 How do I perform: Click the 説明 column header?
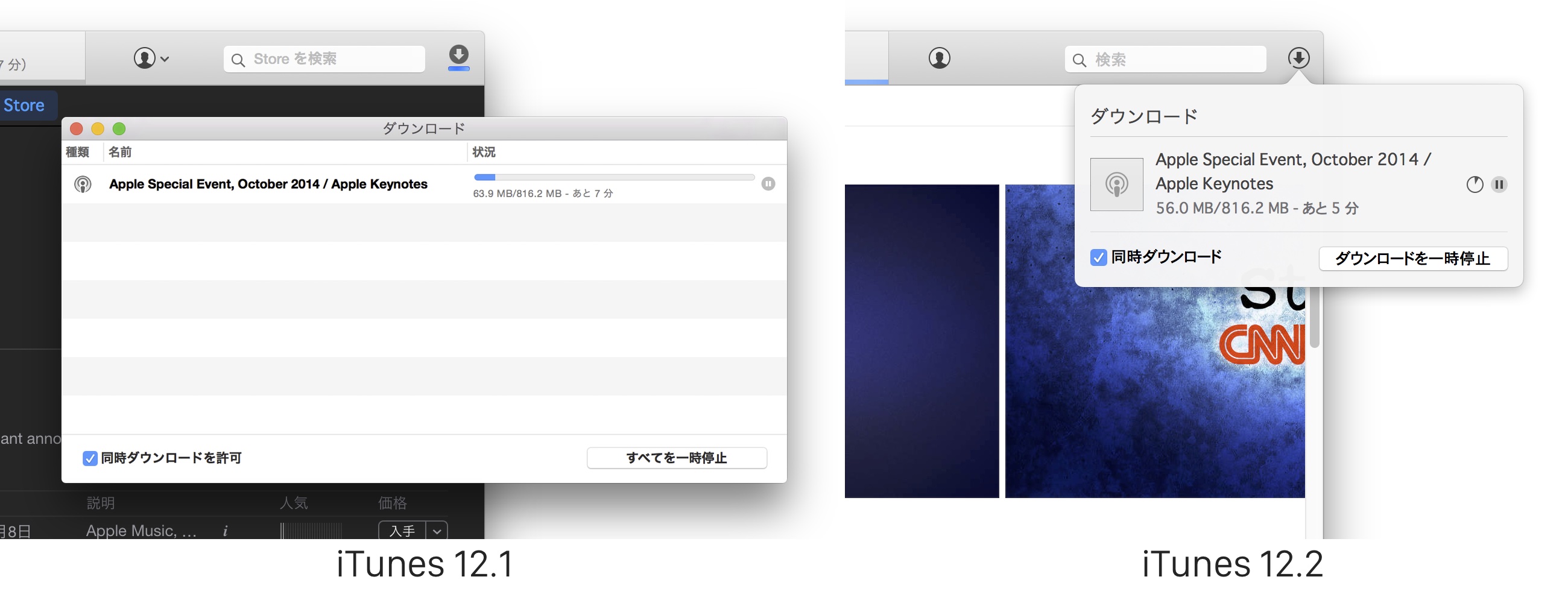(101, 504)
